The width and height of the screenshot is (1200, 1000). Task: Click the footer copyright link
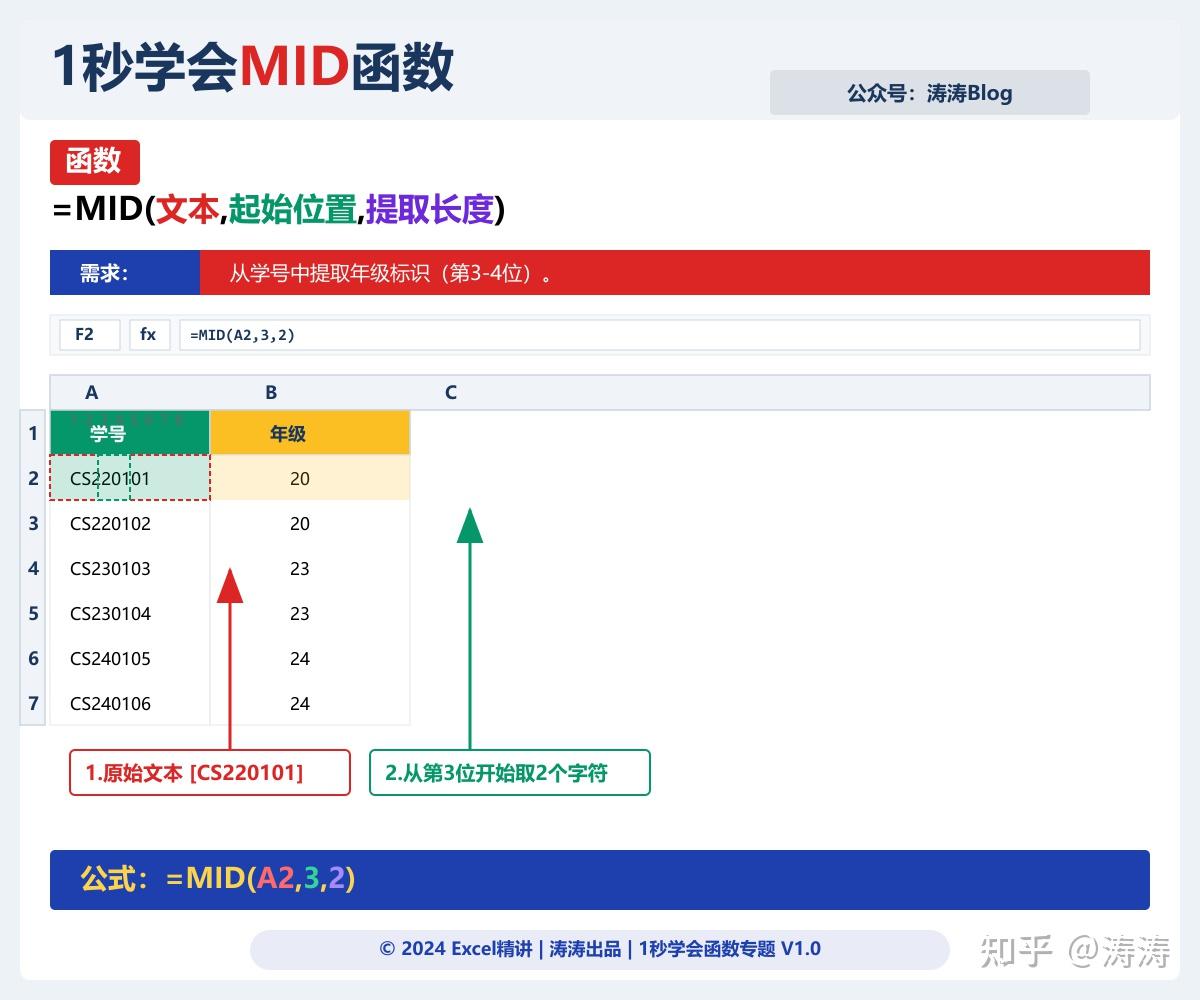(x=600, y=948)
